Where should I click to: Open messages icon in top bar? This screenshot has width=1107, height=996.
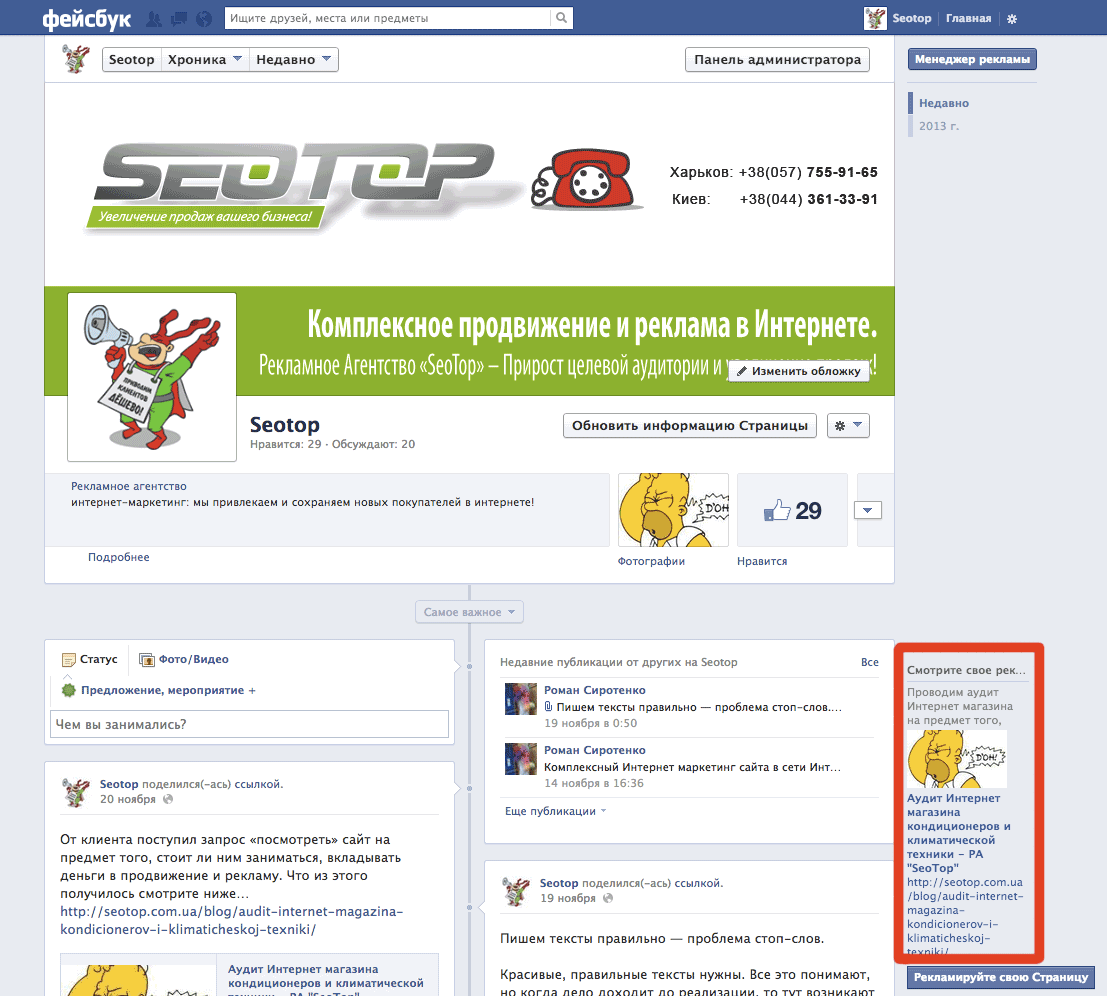click(180, 19)
